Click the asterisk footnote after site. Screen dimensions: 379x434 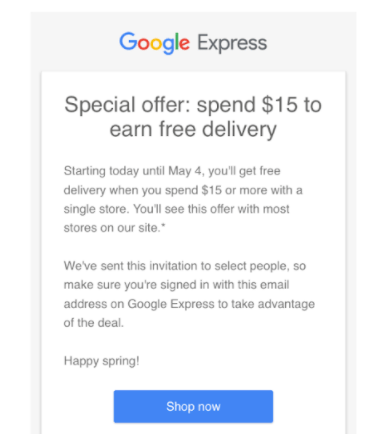coord(163,226)
